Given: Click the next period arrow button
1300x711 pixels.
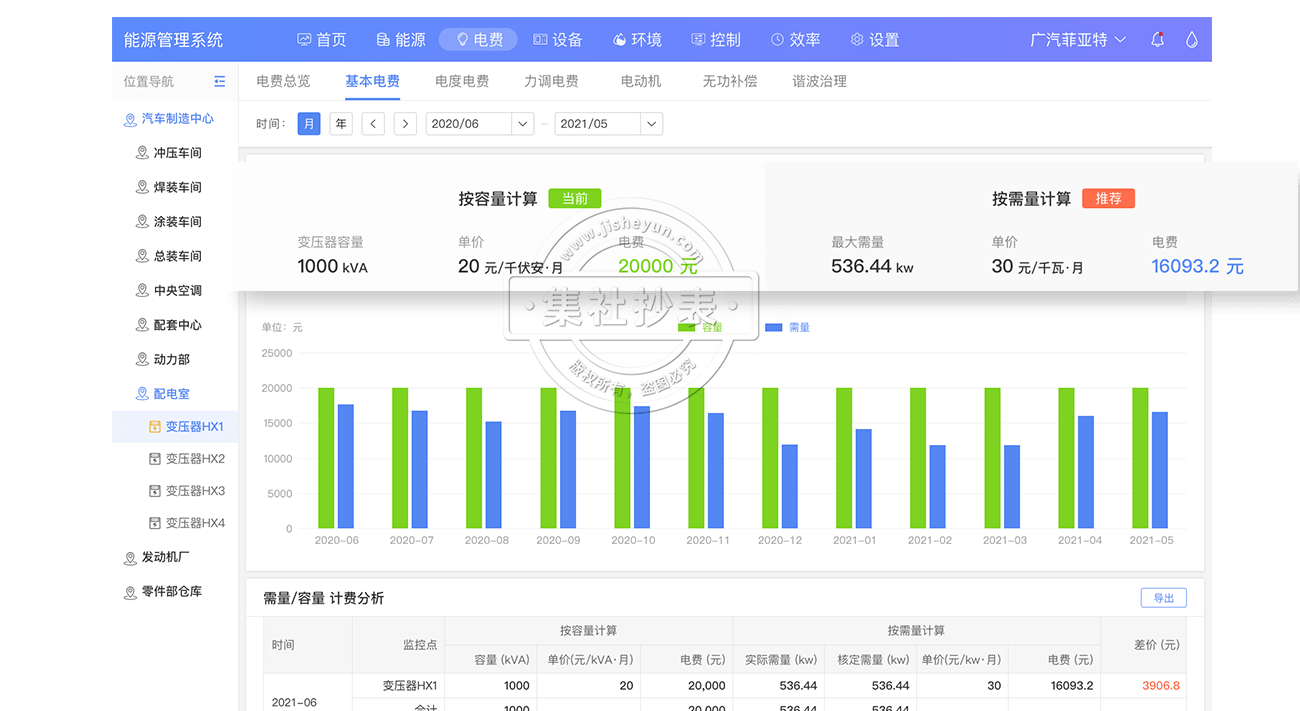Looking at the screenshot, I should (x=405, y=124).
